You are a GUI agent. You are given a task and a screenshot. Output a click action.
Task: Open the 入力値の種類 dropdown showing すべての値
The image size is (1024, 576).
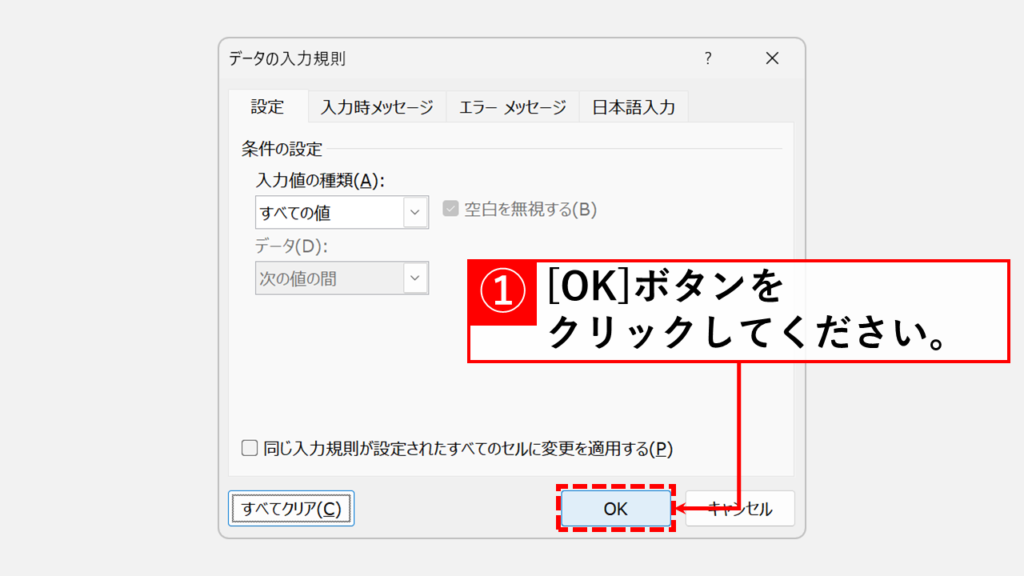click(342, 212)
